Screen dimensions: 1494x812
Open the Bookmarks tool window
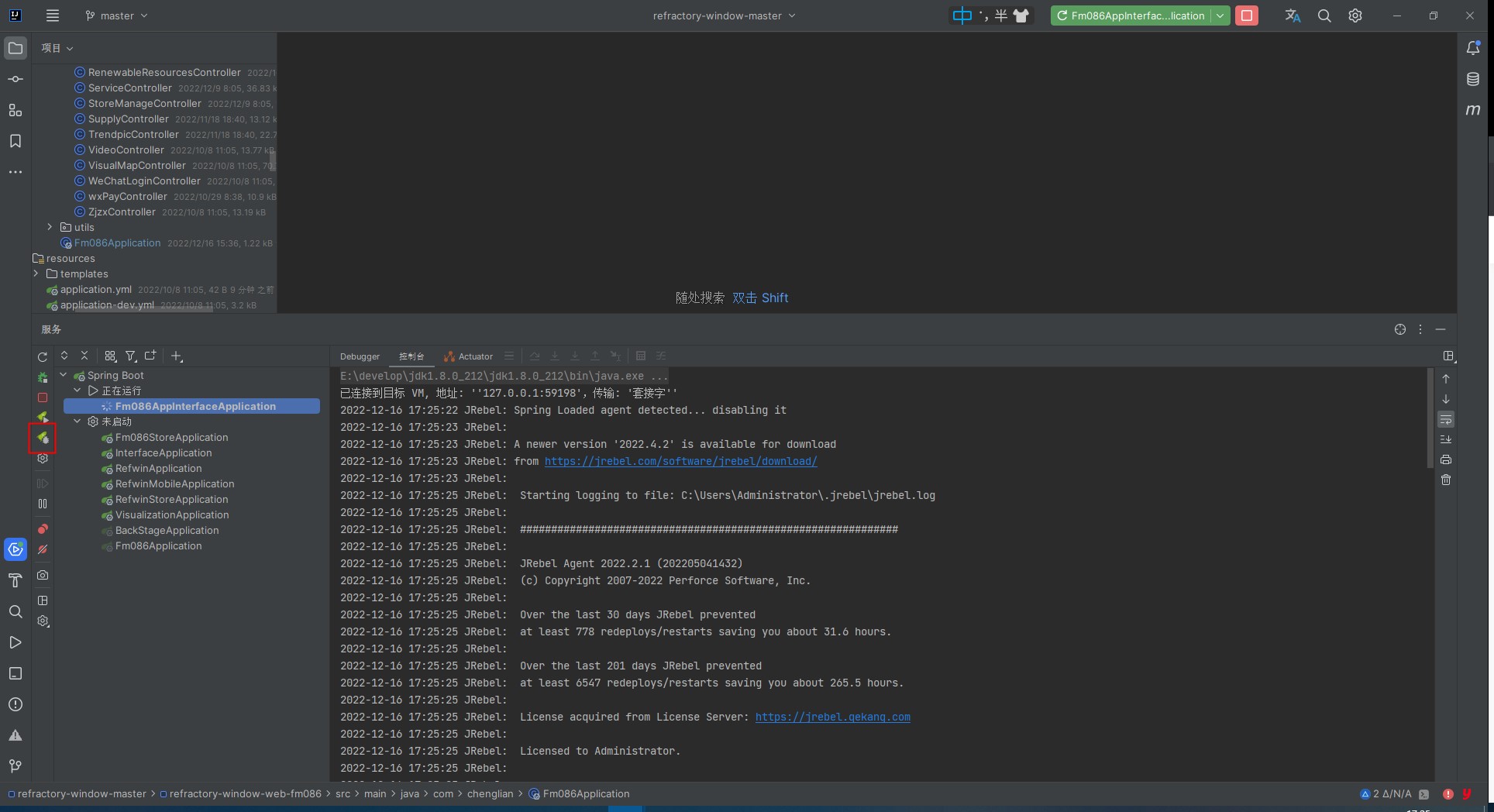(15, 141)
